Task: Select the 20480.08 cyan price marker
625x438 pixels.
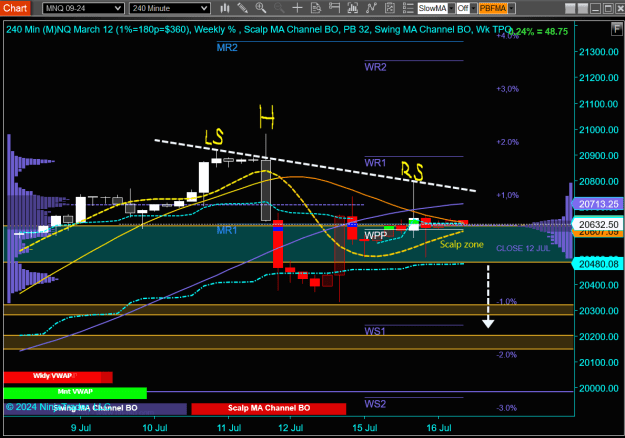Action: pyautogui.click(x=598, y=264)
